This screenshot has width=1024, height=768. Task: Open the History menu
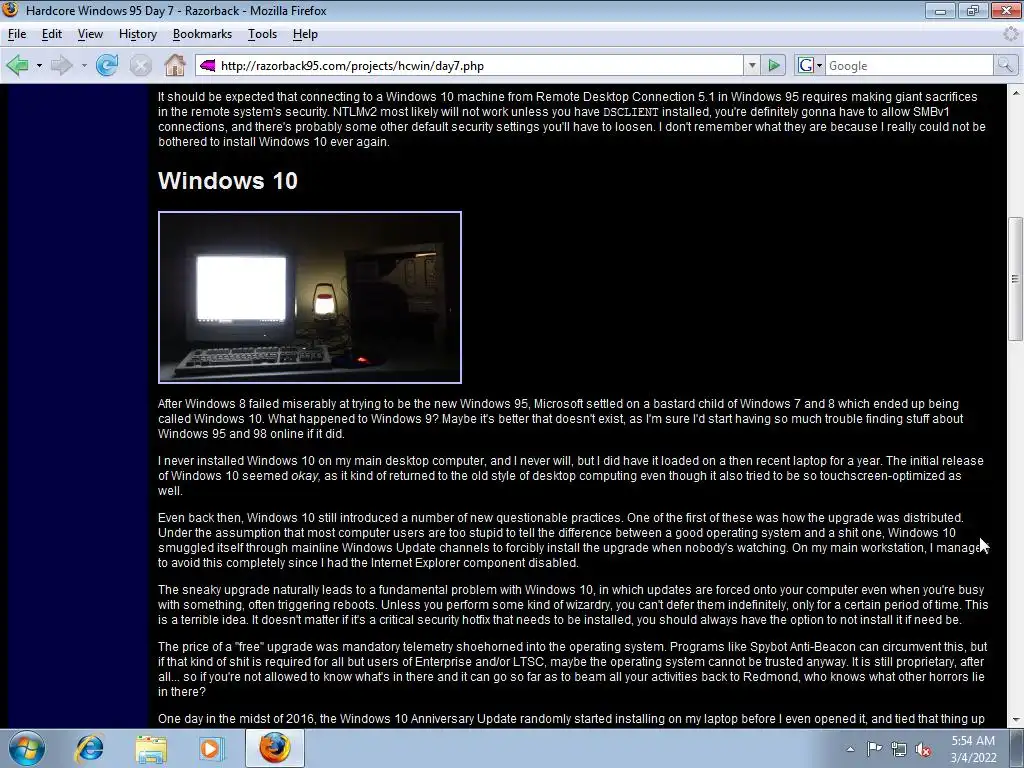coord(138,34)
